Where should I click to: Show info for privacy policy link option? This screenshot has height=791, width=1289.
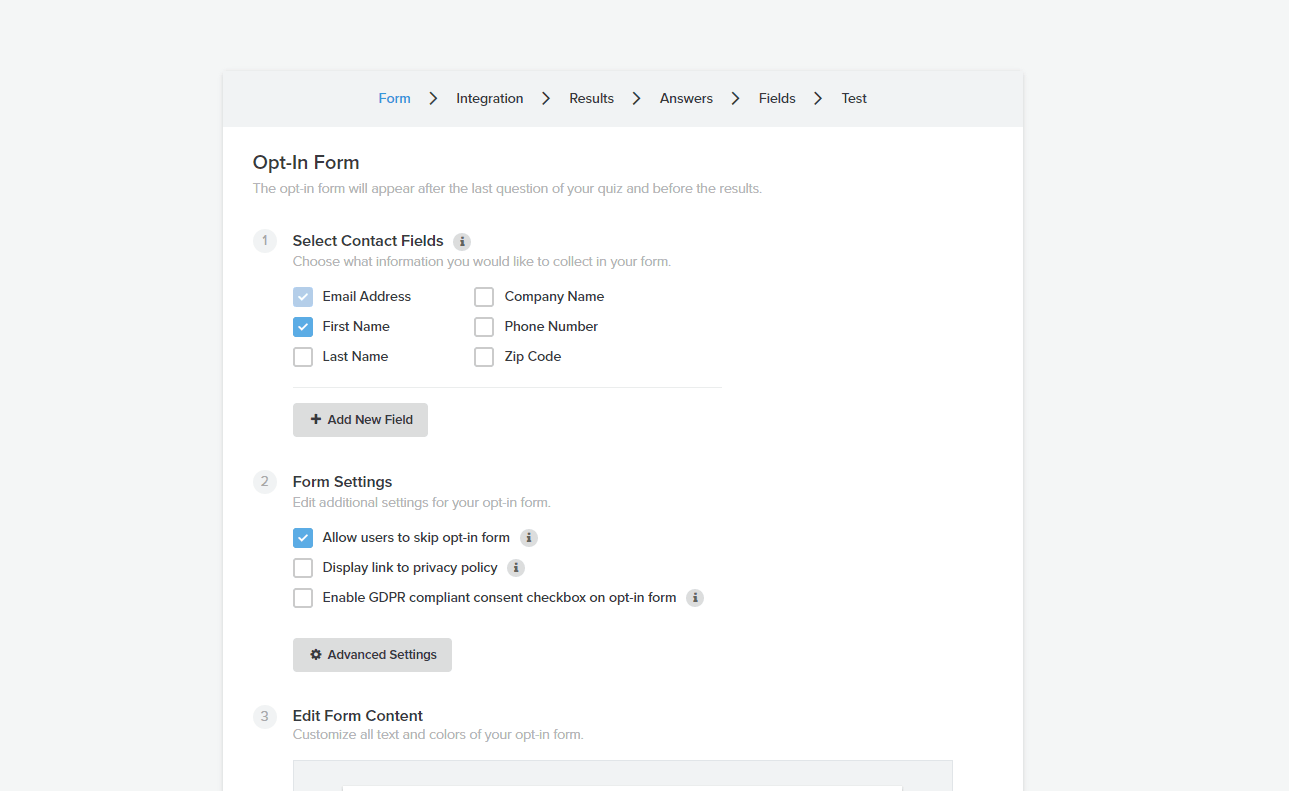(x=516, y=568)
